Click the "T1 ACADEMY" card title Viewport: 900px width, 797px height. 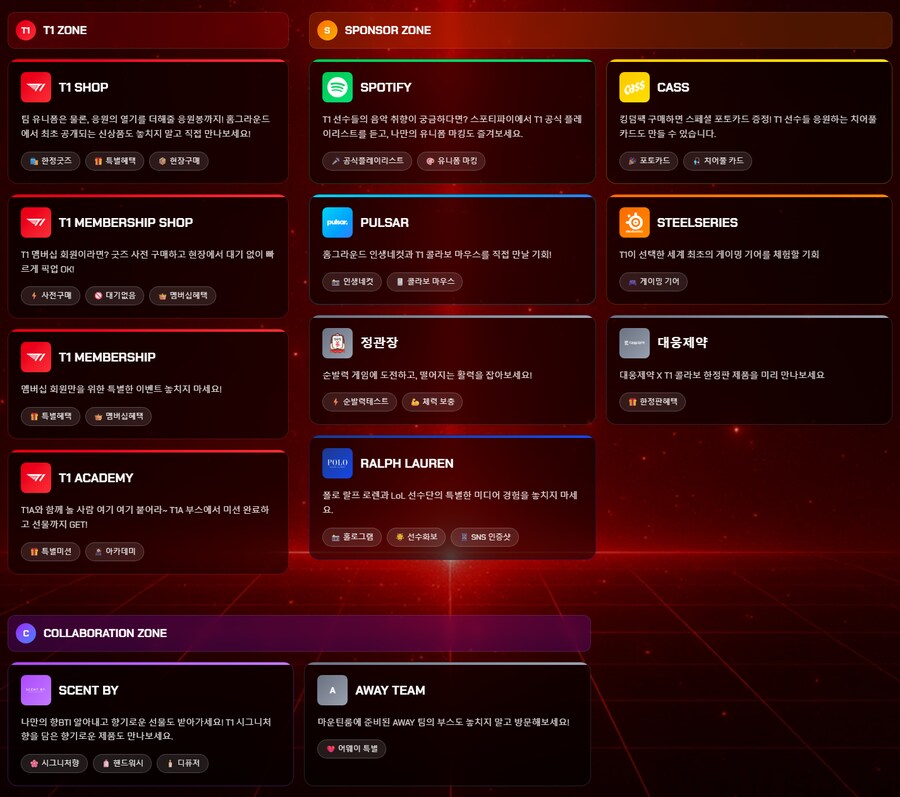(x=96, y=477)
